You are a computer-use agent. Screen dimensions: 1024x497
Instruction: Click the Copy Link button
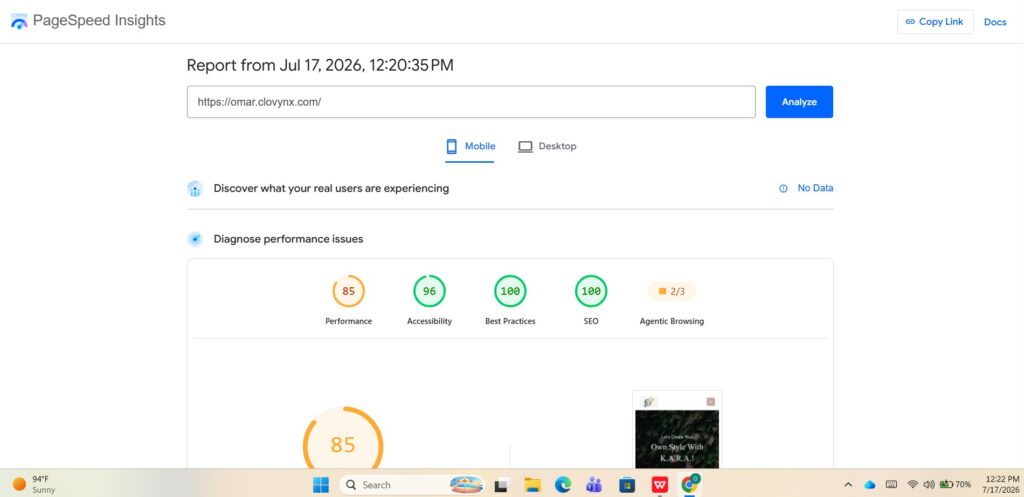935,22
